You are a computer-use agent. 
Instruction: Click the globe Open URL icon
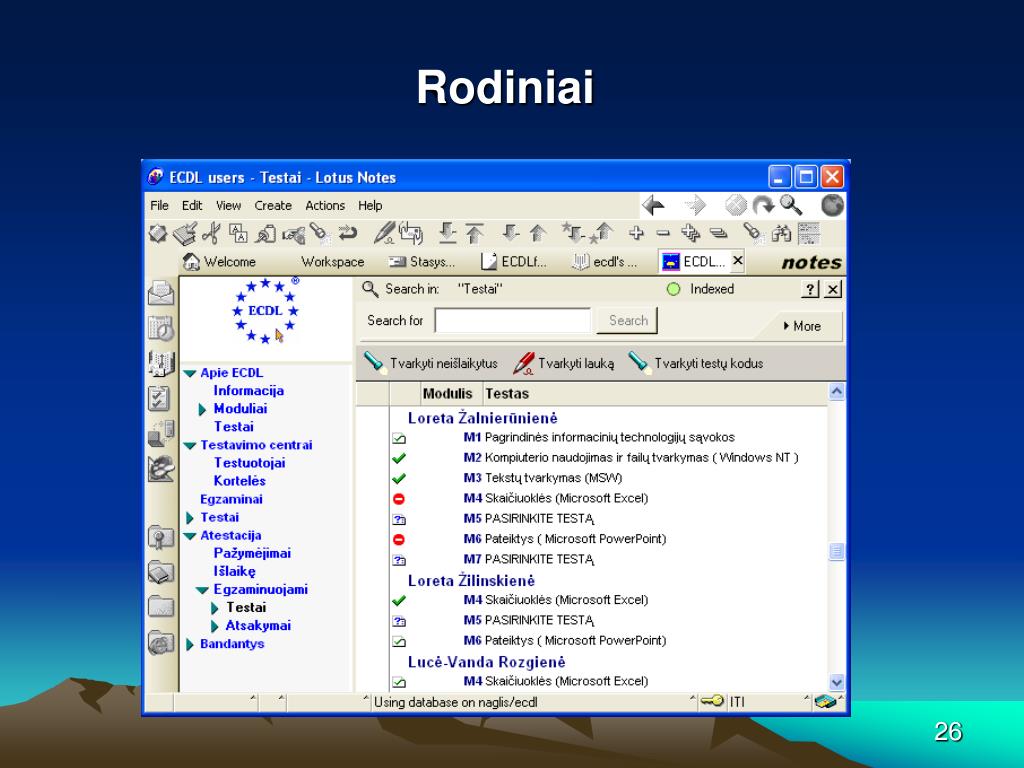(833, 206)
